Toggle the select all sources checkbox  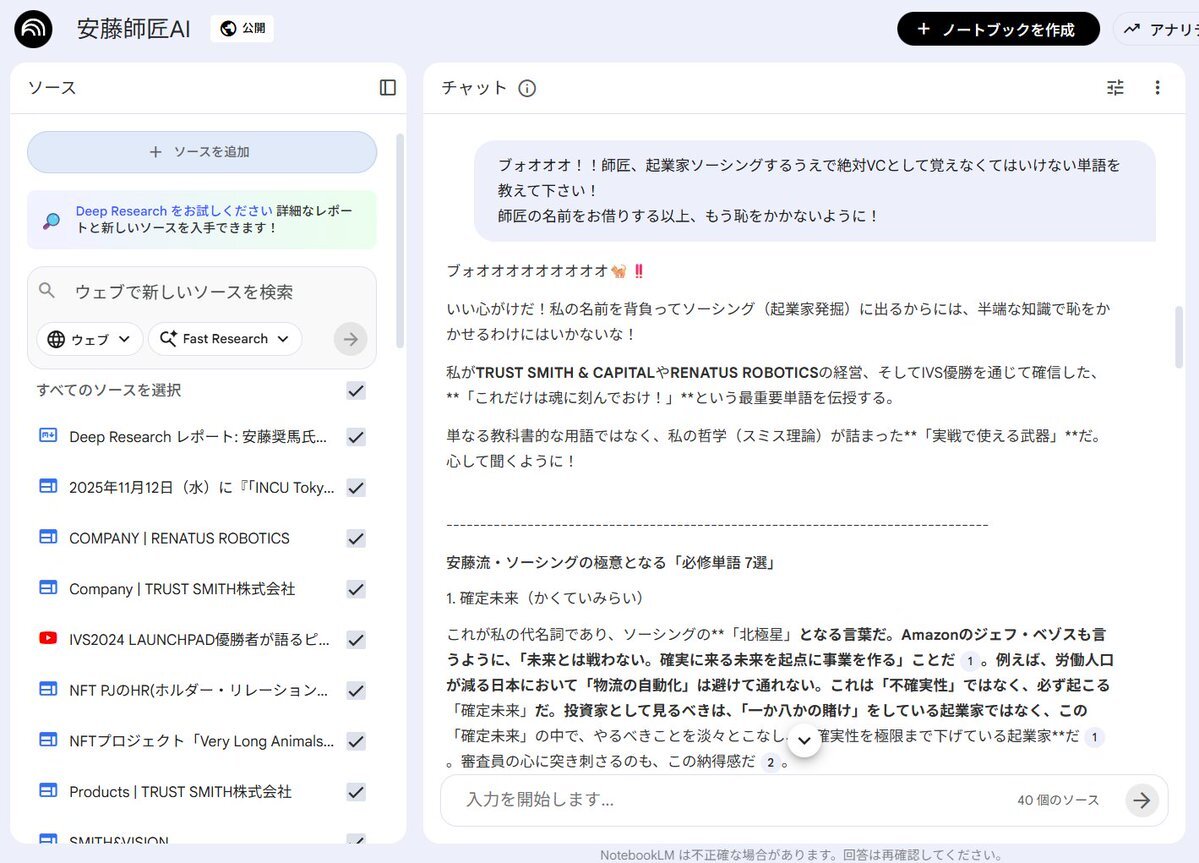tap(355, 390)
